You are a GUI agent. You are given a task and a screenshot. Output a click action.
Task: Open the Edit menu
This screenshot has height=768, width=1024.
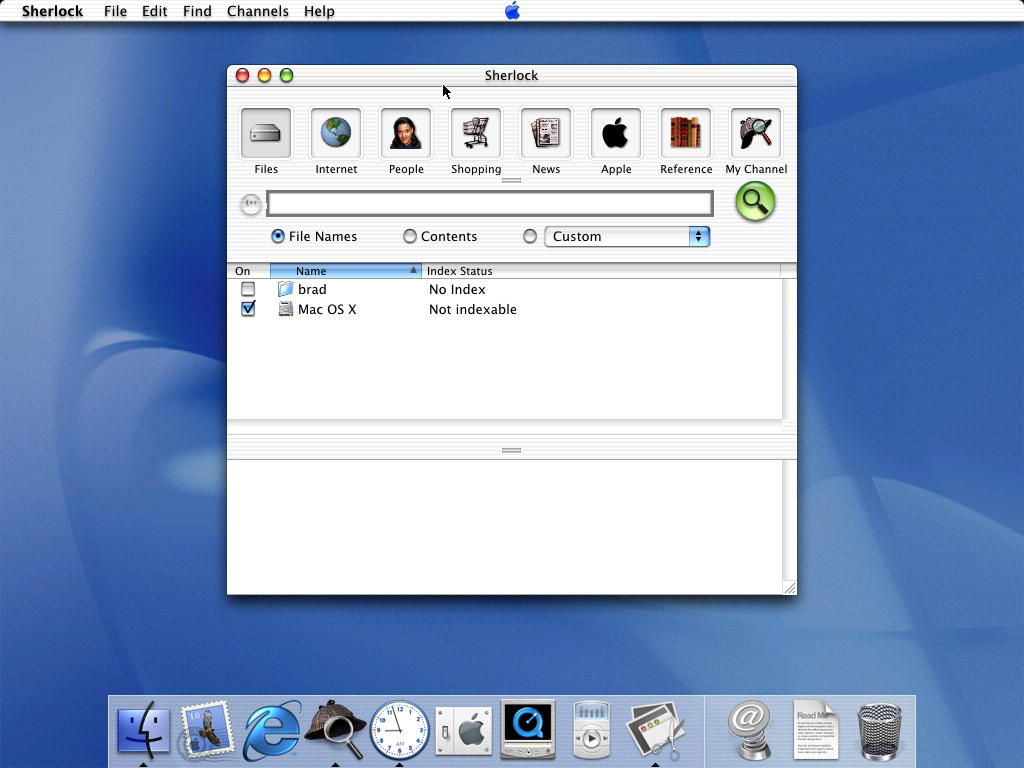coord(155,11)
